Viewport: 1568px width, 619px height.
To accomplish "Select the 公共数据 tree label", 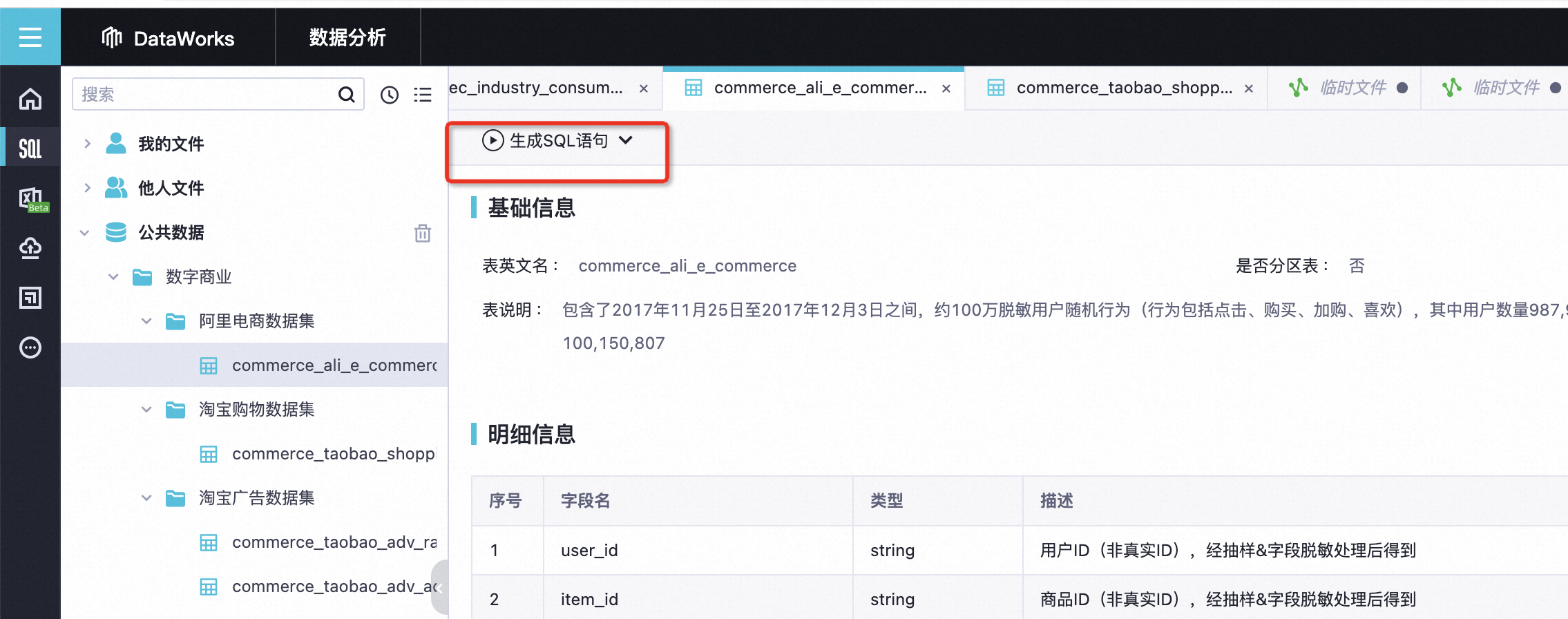I will [x=171, y=233].
